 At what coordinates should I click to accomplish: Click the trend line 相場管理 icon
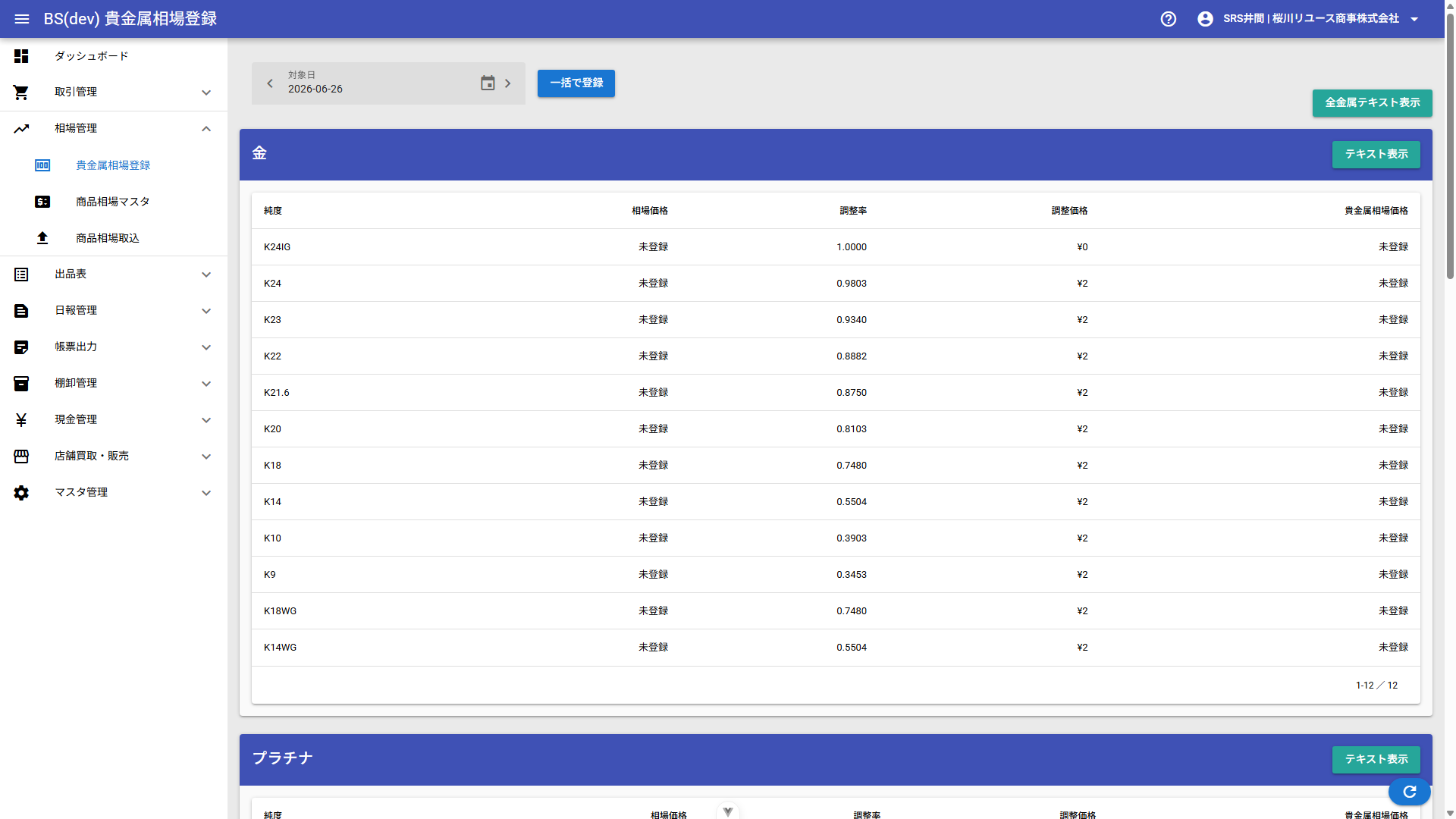pos(21,129)
